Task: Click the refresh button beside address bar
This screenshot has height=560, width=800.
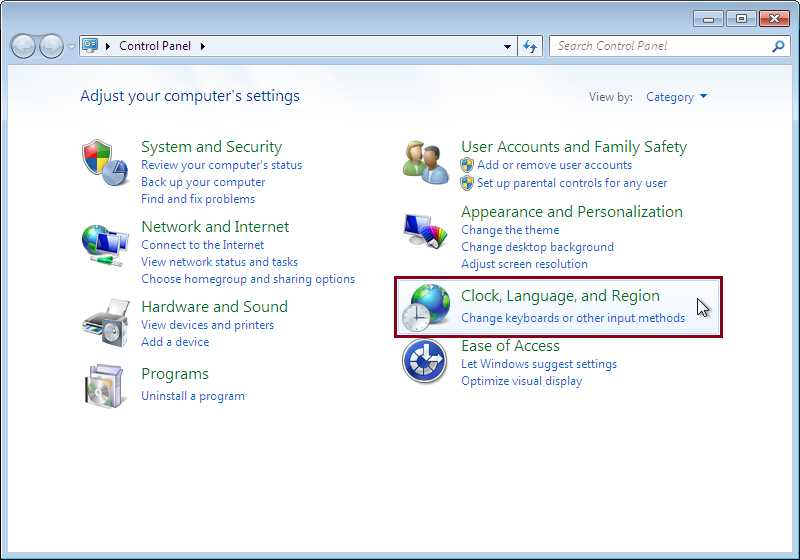Action: tap(530, 46)
